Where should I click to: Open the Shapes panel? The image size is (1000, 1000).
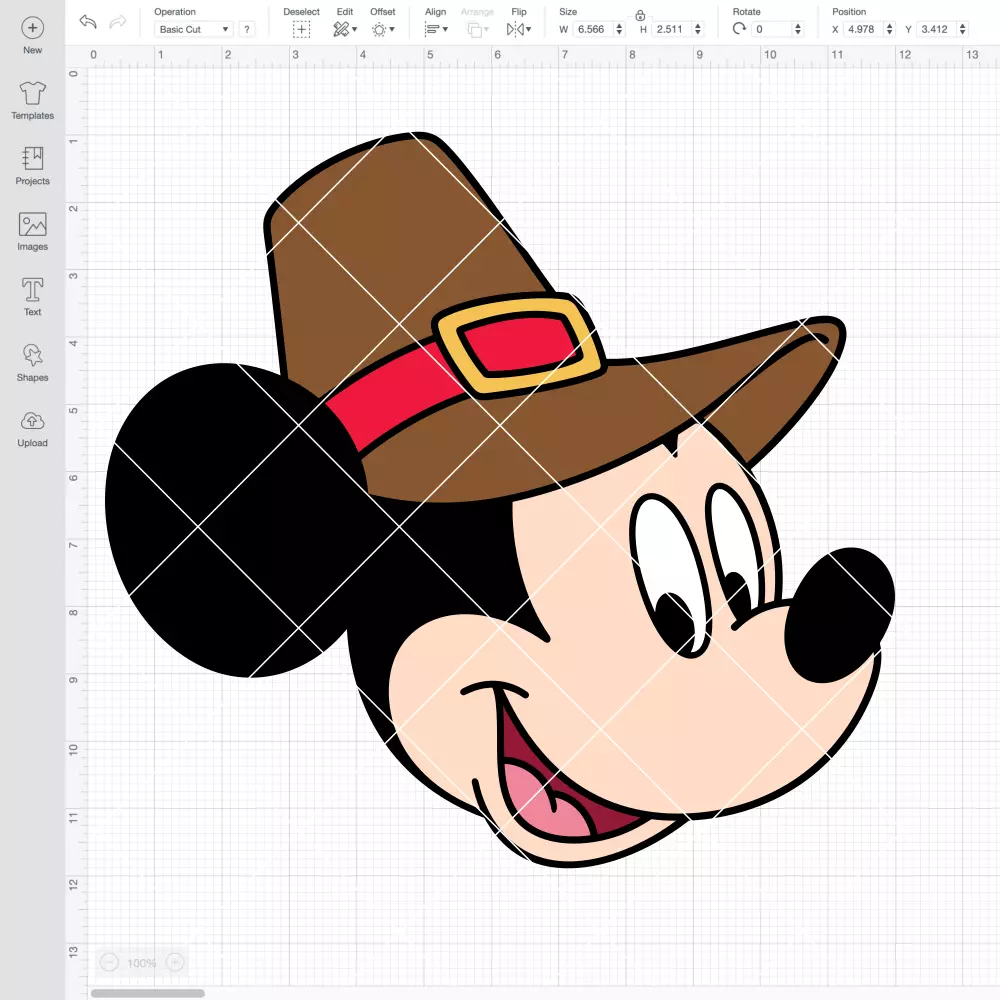click(33, 363)
